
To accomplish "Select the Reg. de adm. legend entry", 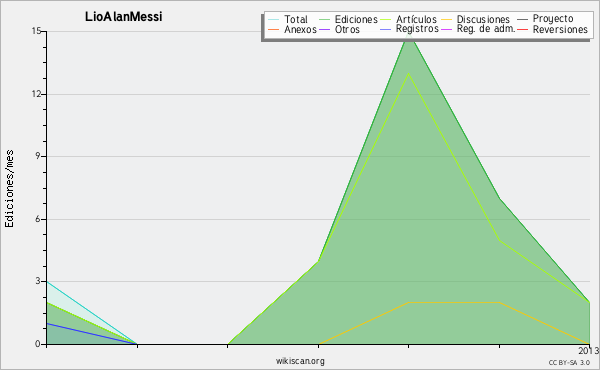I will pos(478,29).
